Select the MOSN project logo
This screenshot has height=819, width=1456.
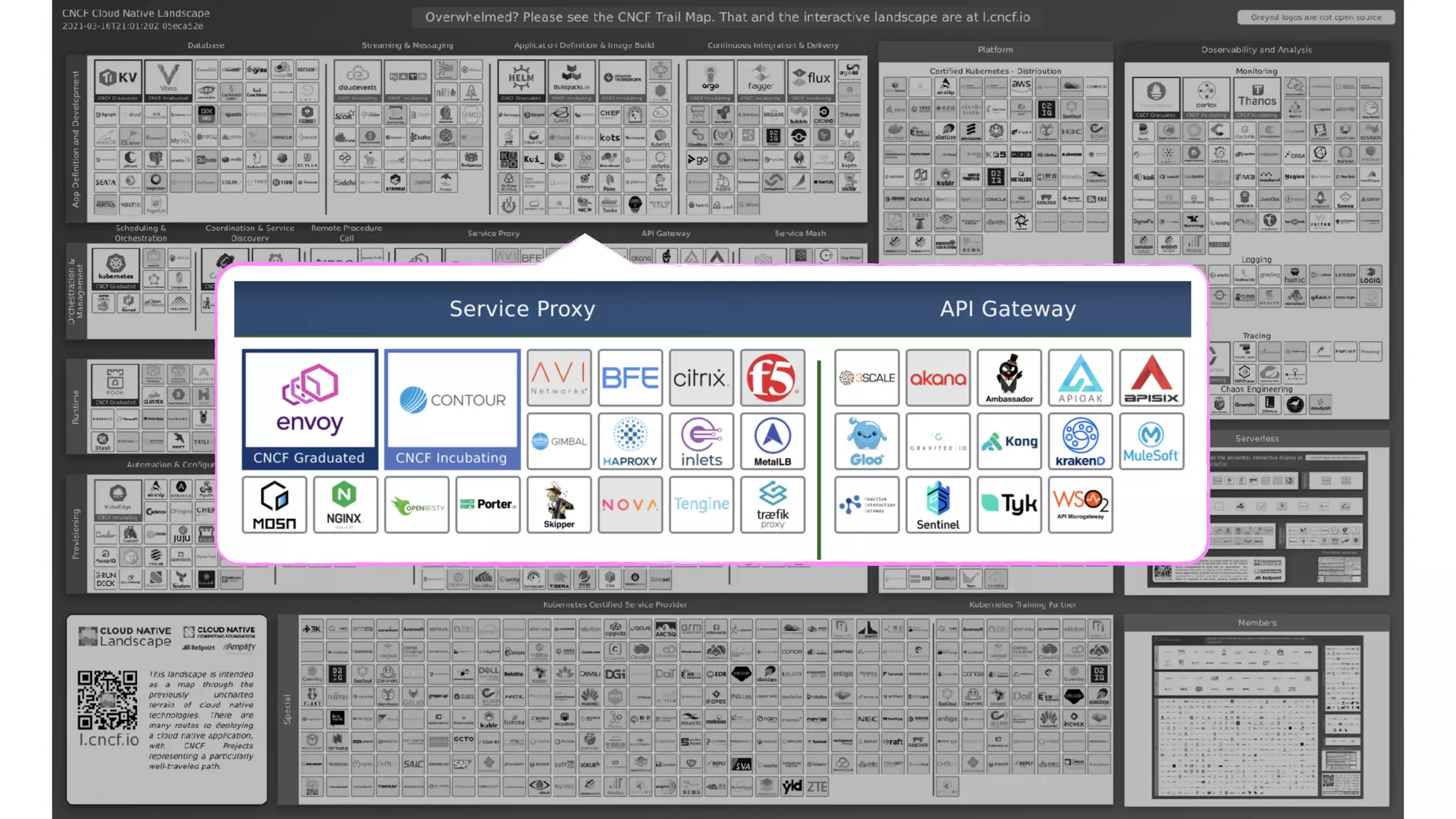pos(274,505)
